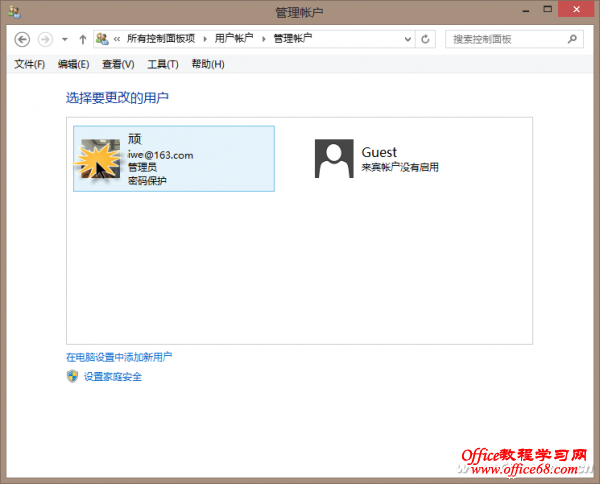This screenshot has height=484, width=600.
Task: Expand the hidden breadcrumb path chevrons
Action: click(117, 39)
